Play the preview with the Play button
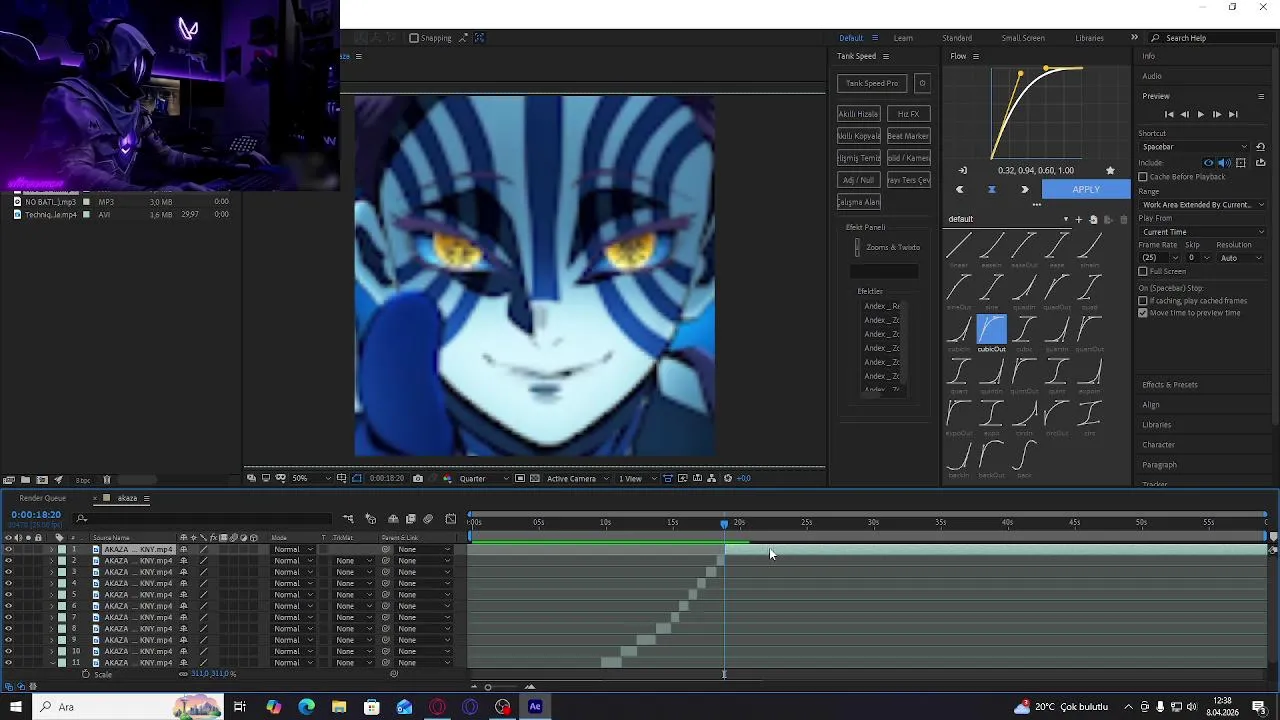The width and height of the screenshot is (1280, 720). [1201, 115]
